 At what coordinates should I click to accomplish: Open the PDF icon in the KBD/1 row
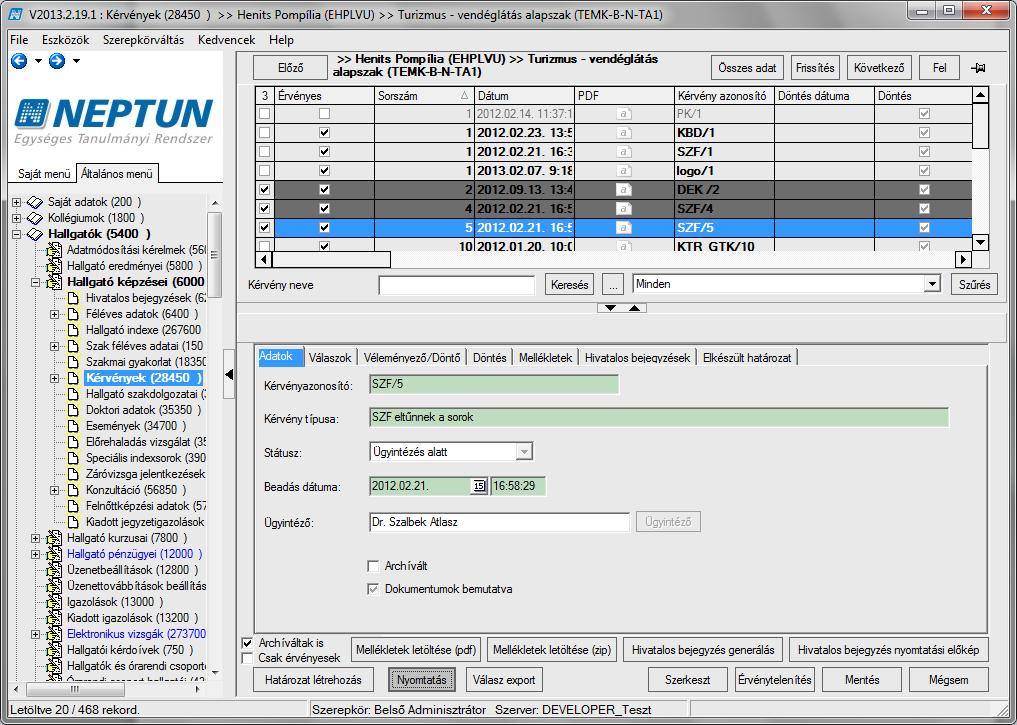click(x=624, y=133)
